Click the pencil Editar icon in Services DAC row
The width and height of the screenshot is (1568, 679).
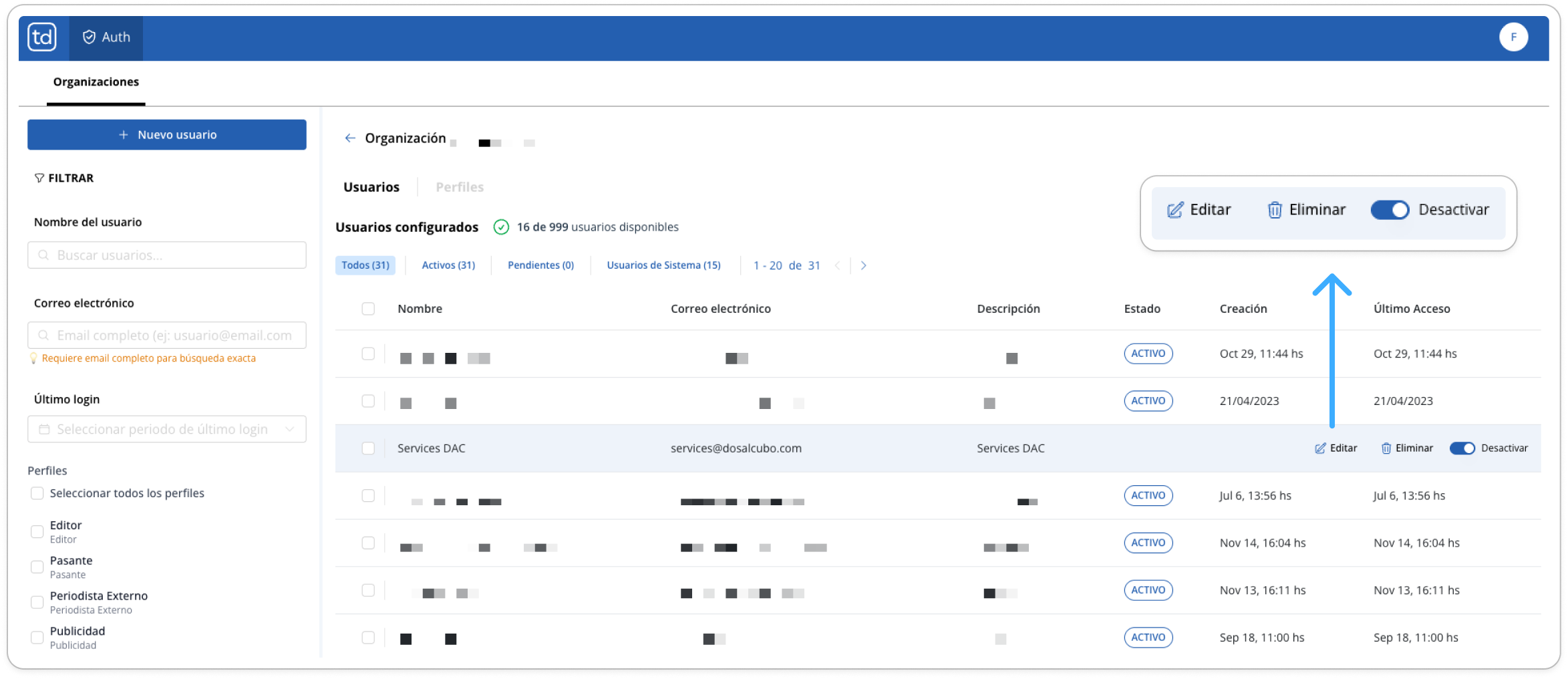tap(1320, 448)
